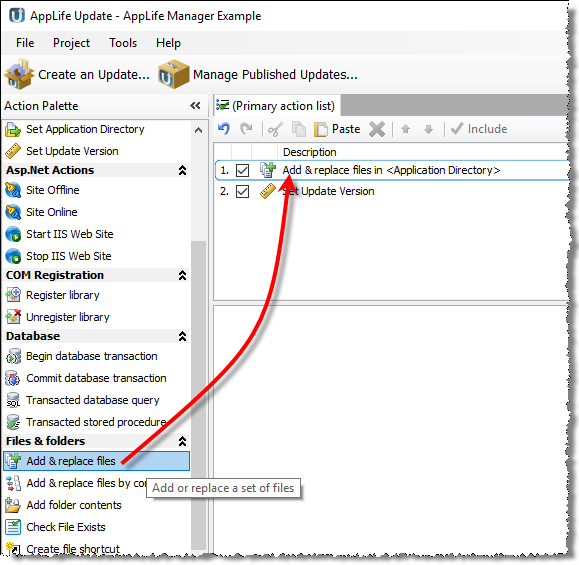Click the Register library icon

(13, 295)
